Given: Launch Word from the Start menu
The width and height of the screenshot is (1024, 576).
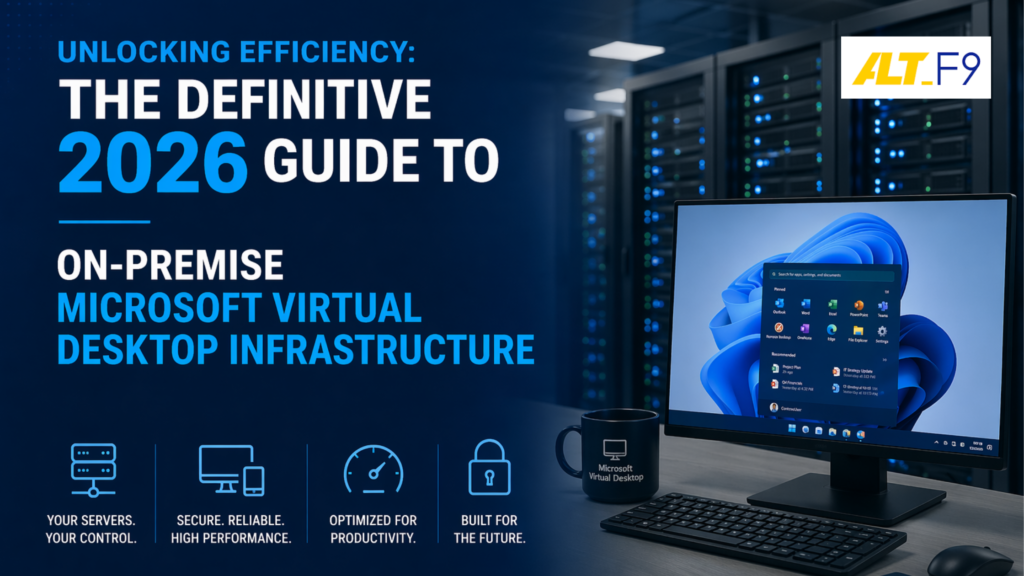Looking at the screenshot, I should (804, 305).
